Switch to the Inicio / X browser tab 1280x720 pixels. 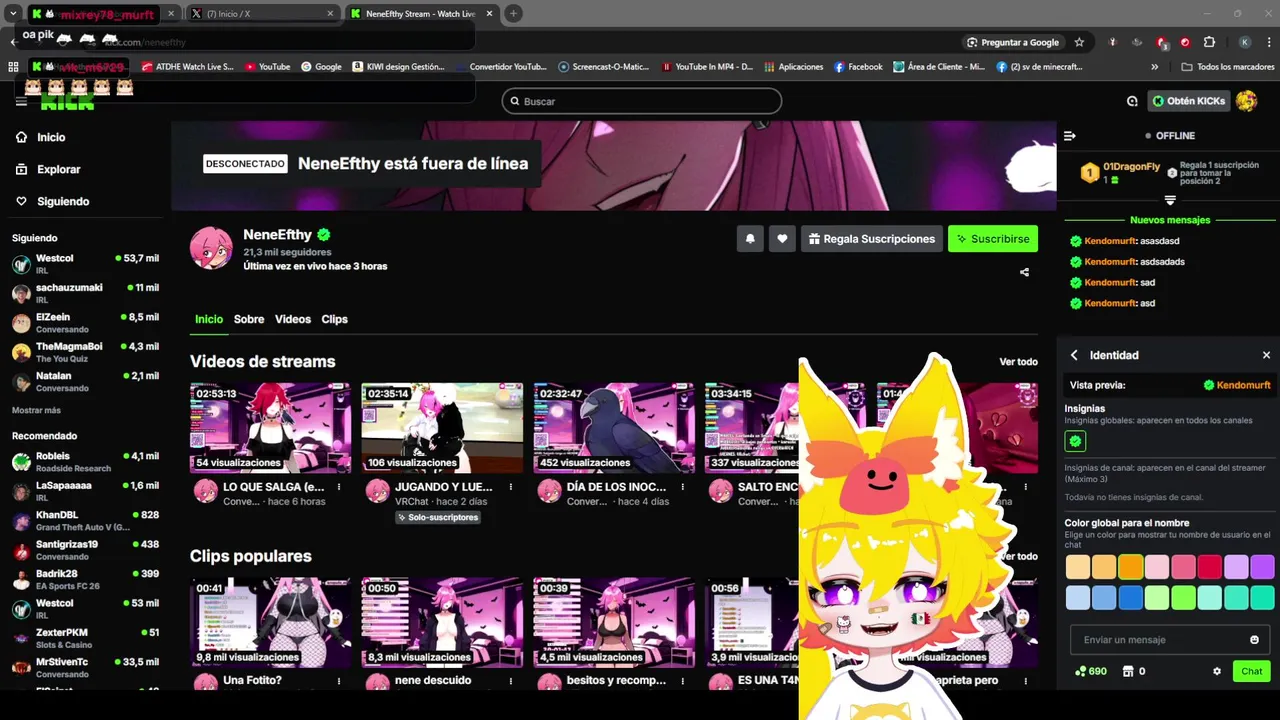tap(262, 14)
